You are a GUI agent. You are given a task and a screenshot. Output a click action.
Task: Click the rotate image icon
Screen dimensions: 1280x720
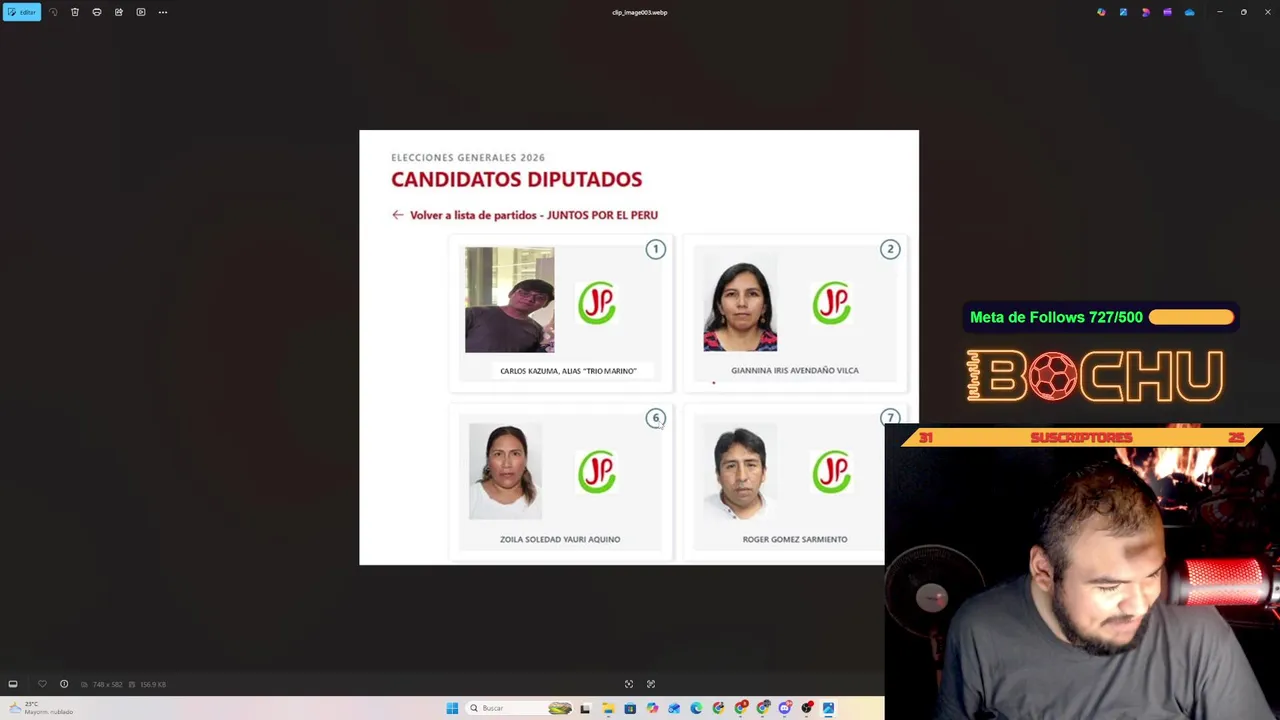[53, 12]
